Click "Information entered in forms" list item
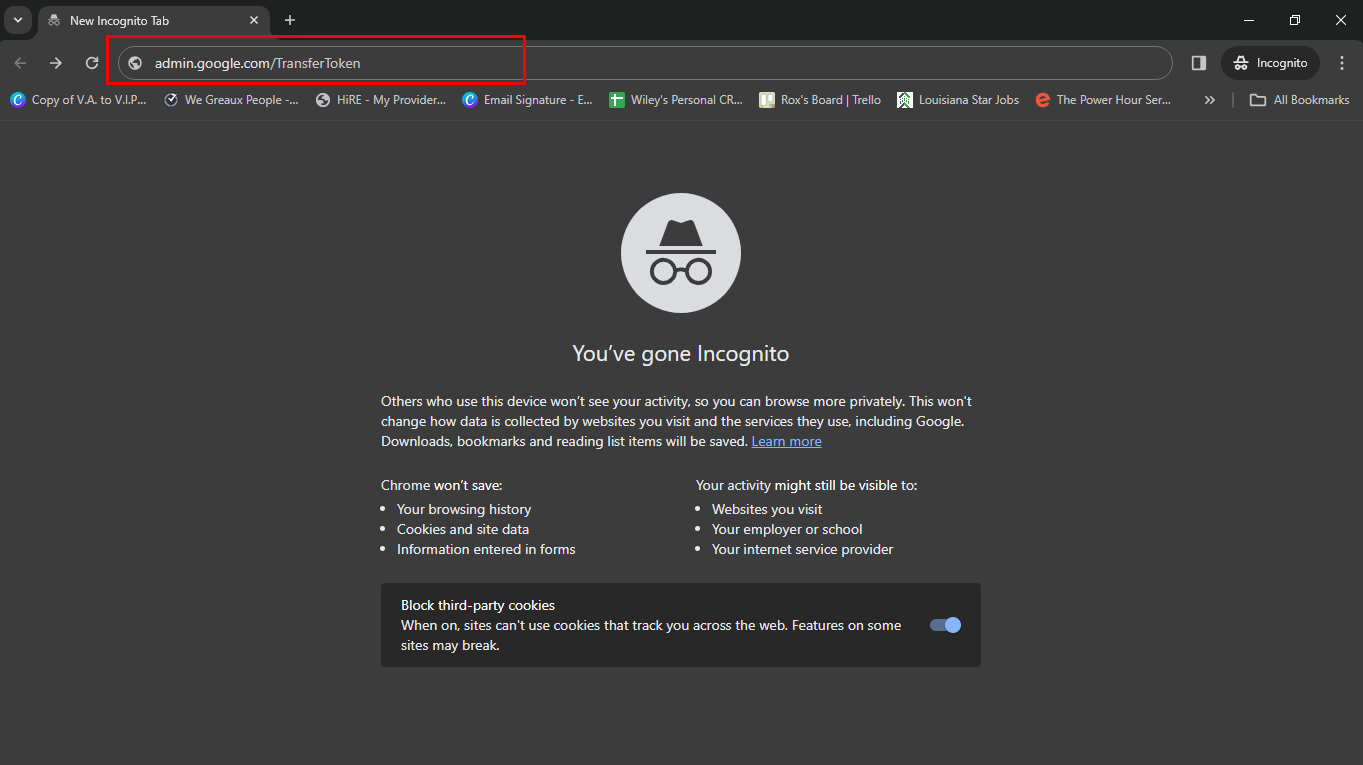The width and height of the screenshot is (1363, 765). [486, 549]
